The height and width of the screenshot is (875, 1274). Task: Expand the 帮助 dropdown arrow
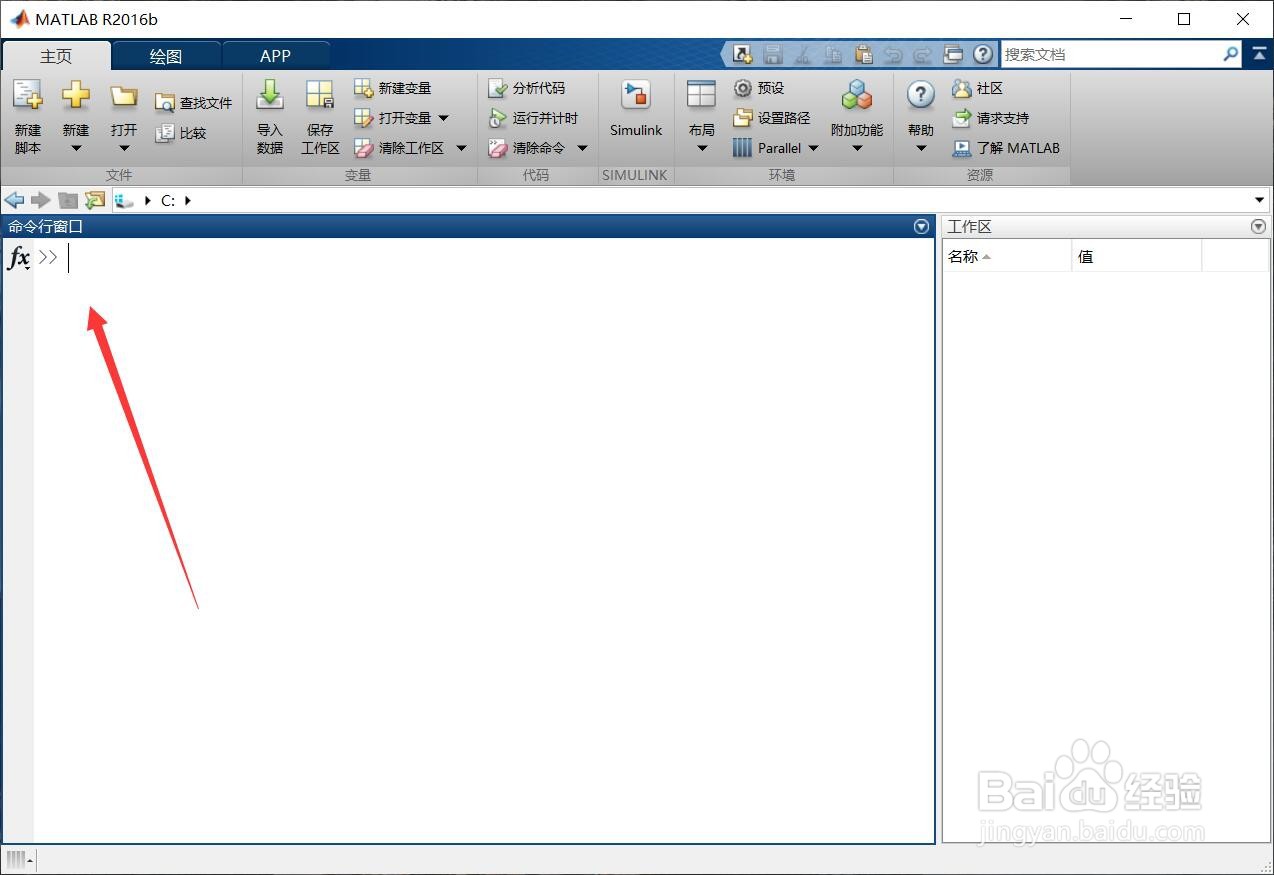[921, 149]
